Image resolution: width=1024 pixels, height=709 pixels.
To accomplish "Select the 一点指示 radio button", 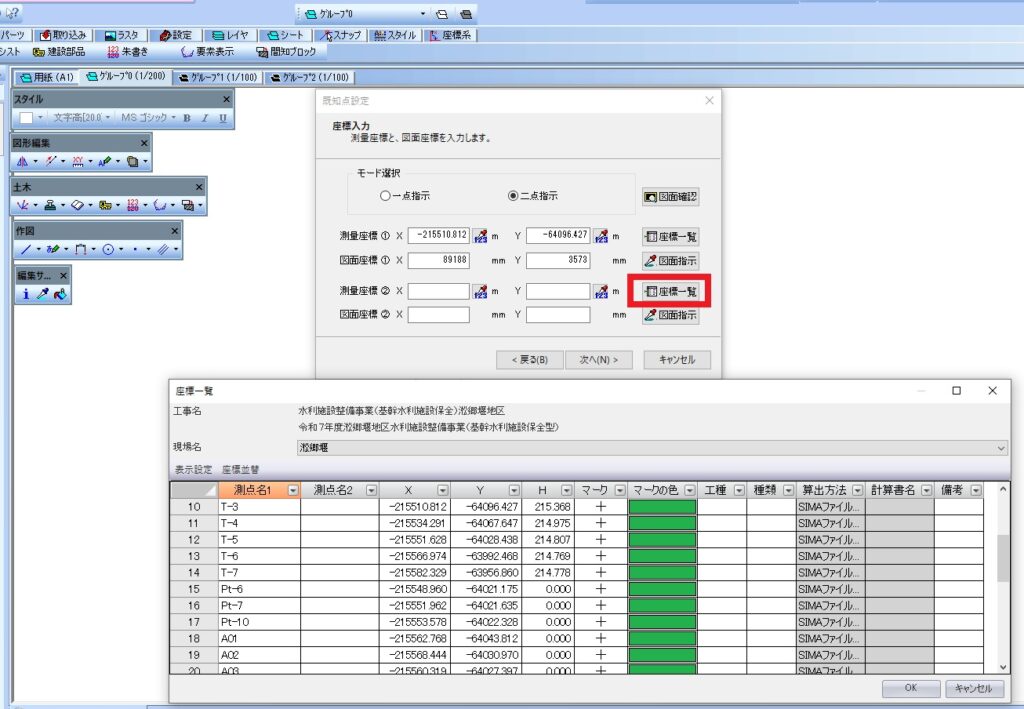I will pos(385,196).
